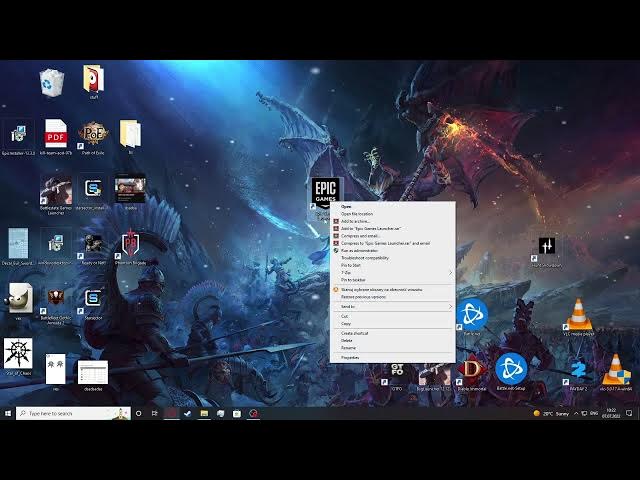Open the video thumbnail file on the desktop
The height and width of the screenshot is (480, 640).
130,189
